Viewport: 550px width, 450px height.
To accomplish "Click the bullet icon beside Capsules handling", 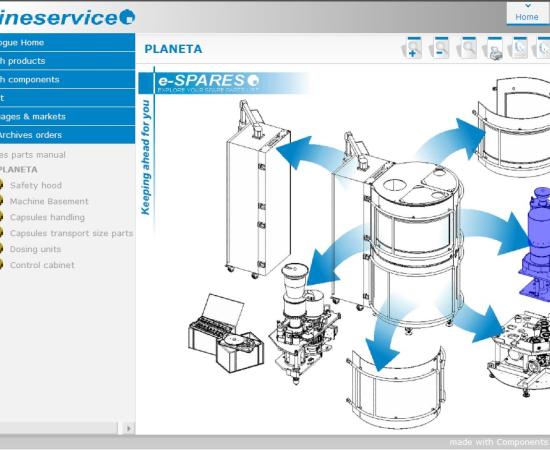I will pos(1,217).
